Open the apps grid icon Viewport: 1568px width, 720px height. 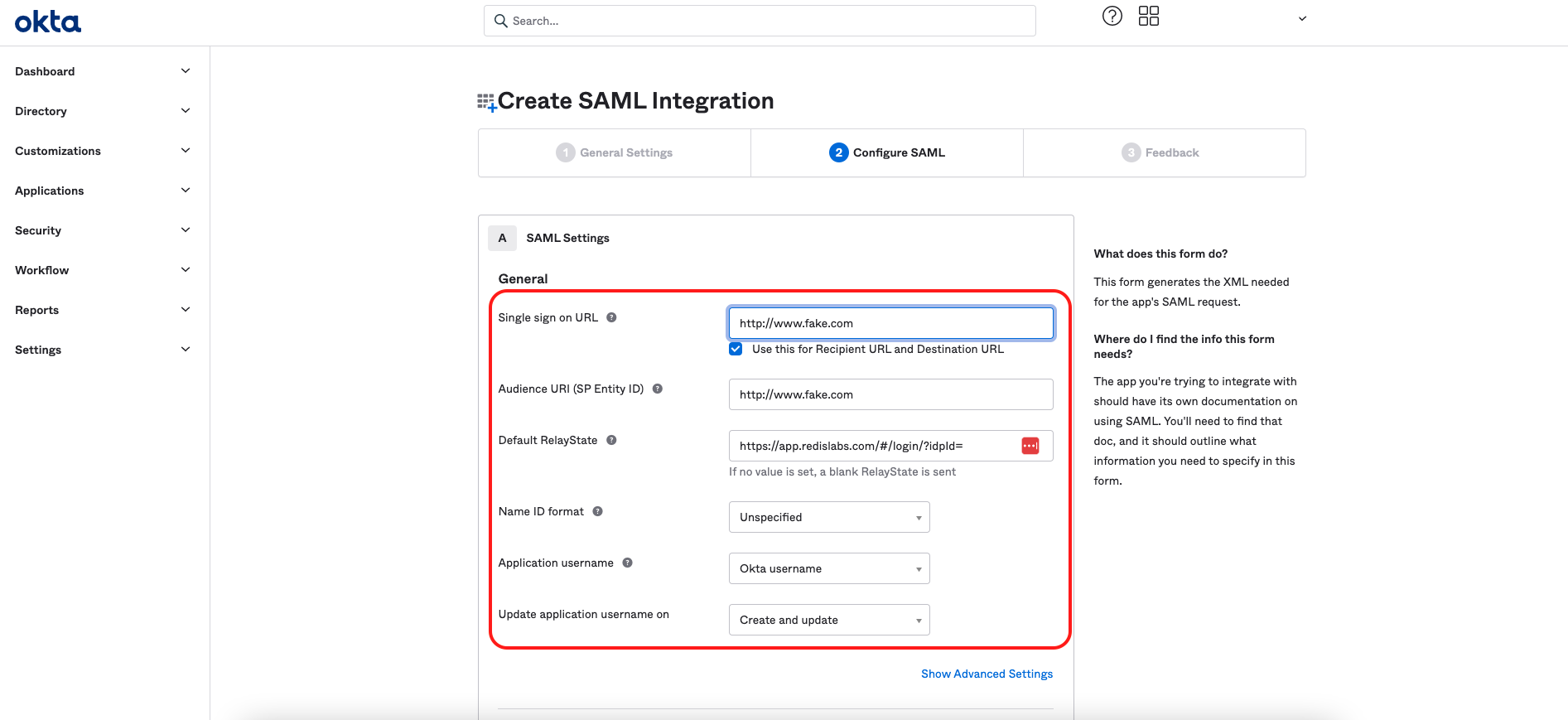[1148, 16]
